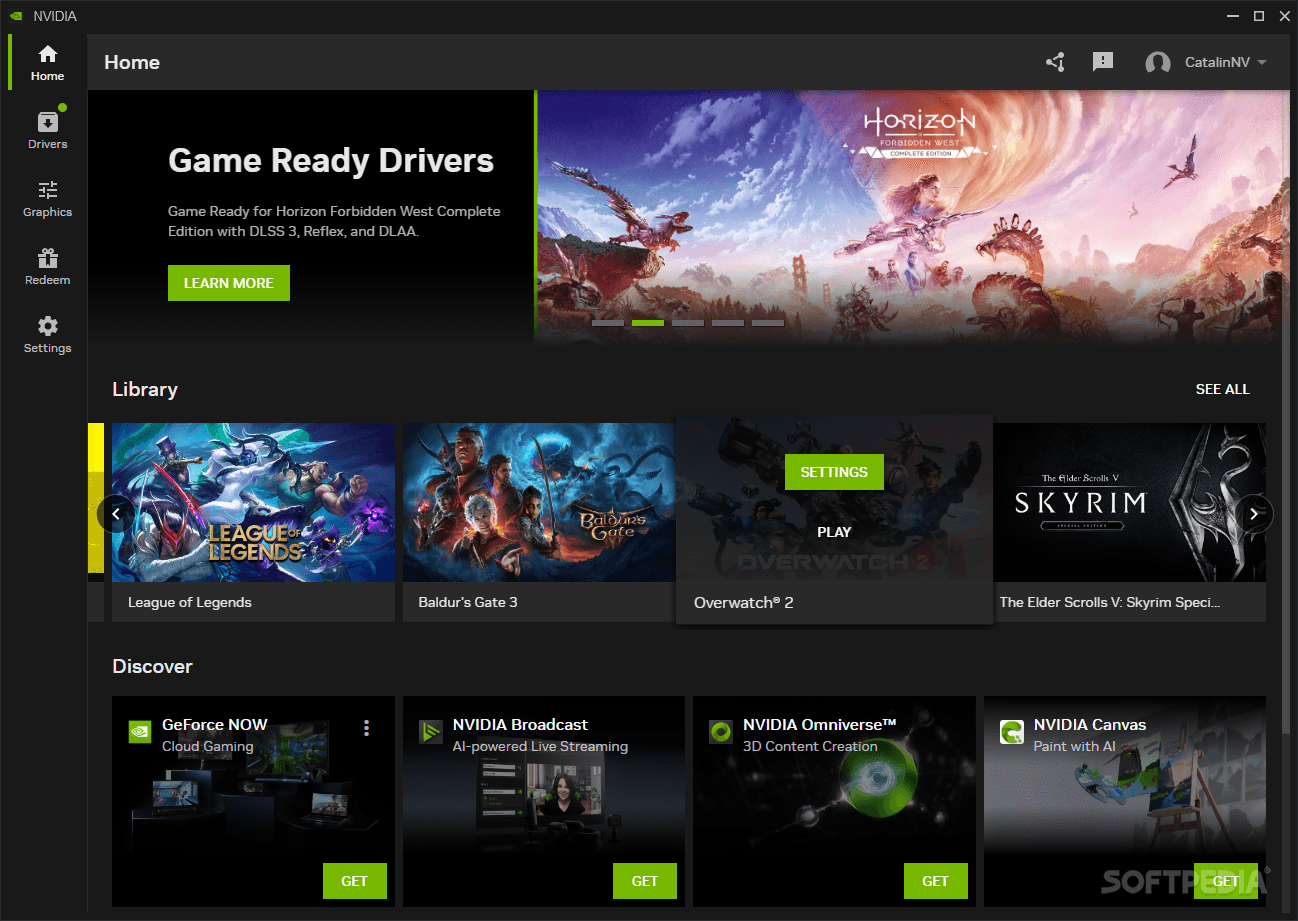Image resolution: width=1298 pixels, height=921 pixels.
Task: Open the feedback notification icon
Action: point(1103,62)
